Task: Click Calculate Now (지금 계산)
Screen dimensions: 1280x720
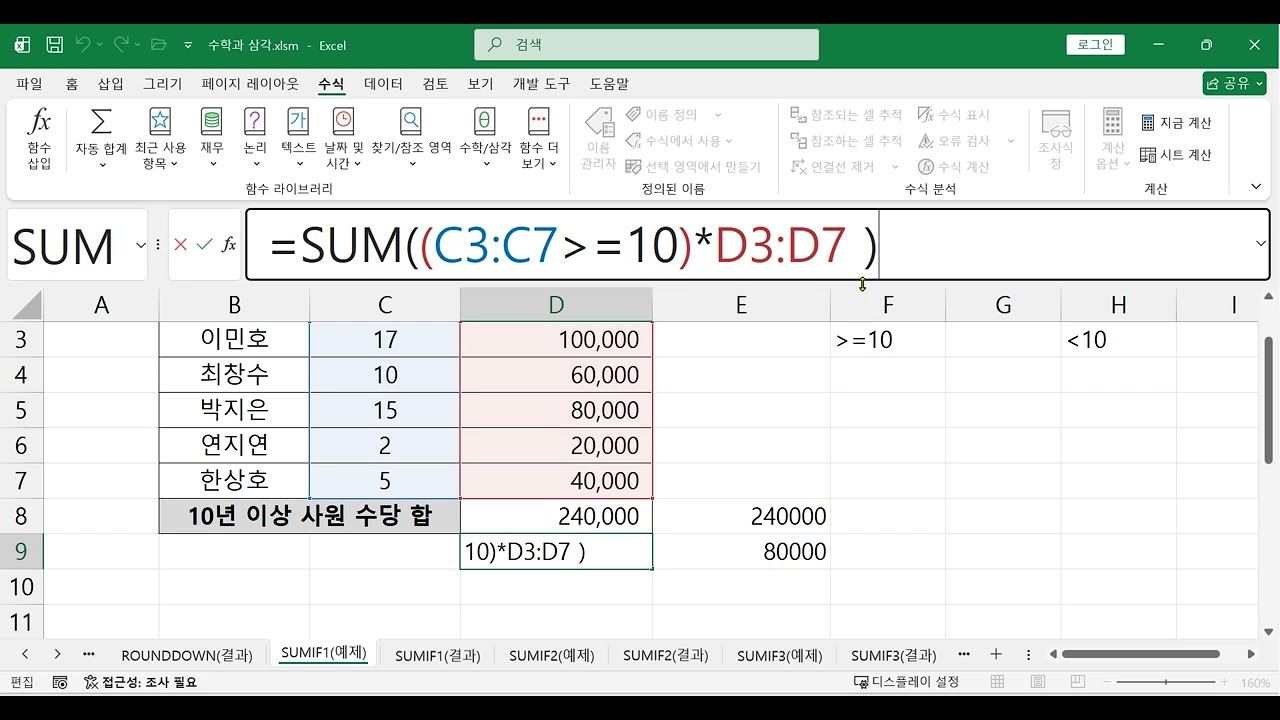Action: pyautogui.click(x=1176, y=123)
